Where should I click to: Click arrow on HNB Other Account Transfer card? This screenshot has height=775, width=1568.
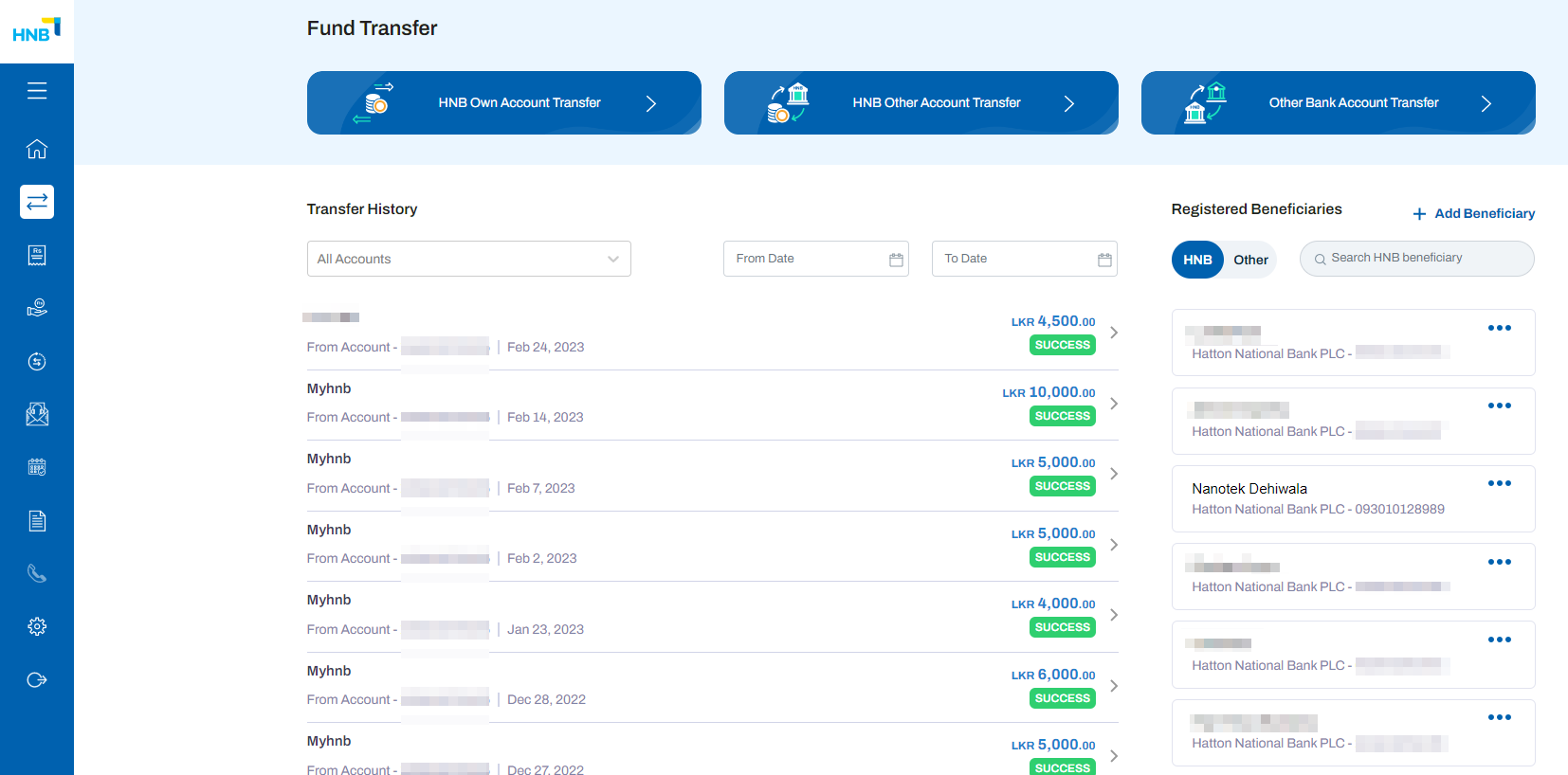(1069, 104)
